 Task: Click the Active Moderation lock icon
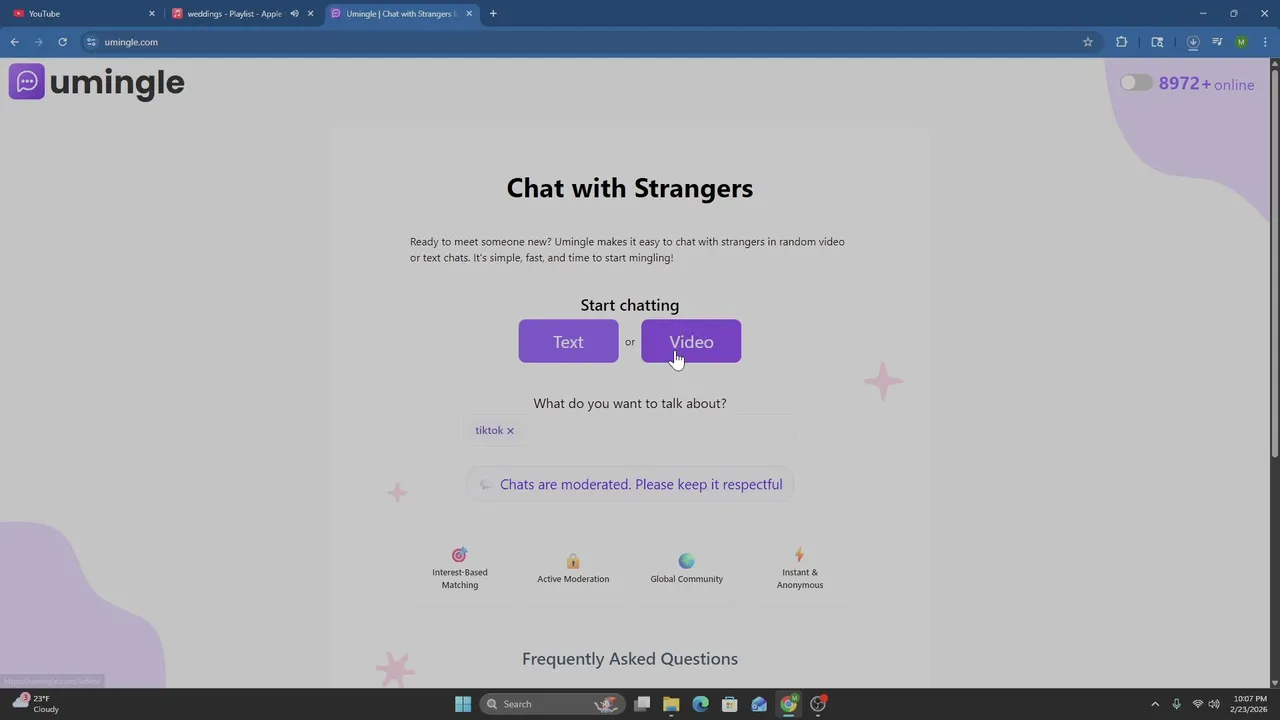(x=573, y=561)
